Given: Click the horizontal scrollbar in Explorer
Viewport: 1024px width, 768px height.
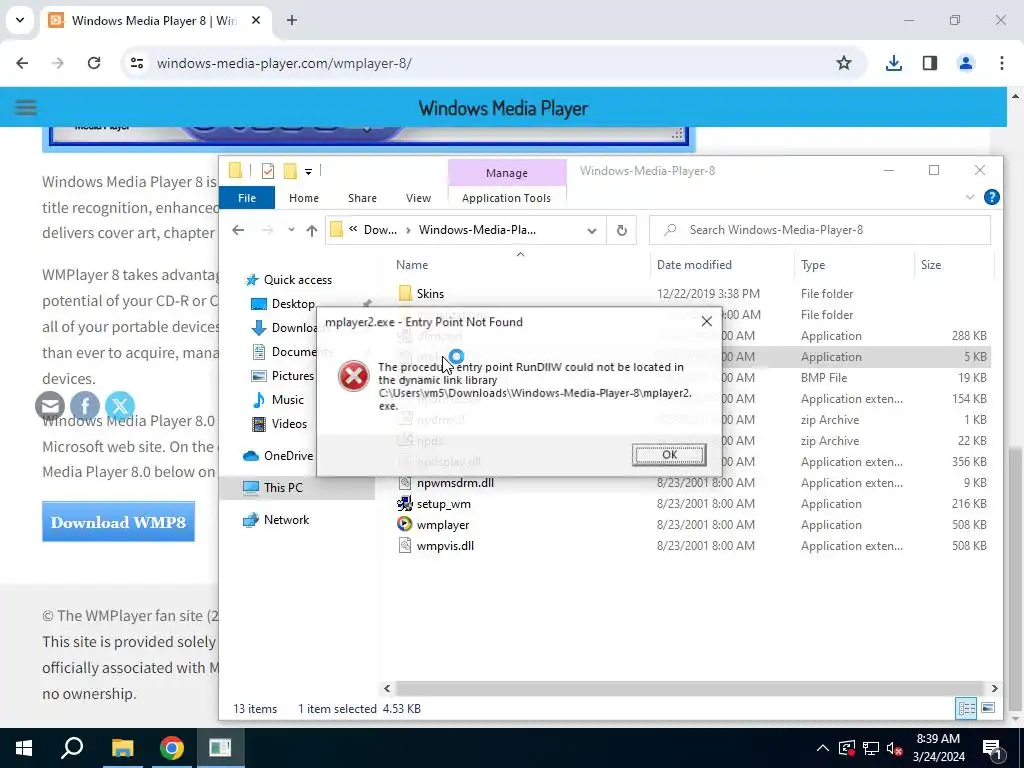Looking at the screenshot, I should point(690,688).
